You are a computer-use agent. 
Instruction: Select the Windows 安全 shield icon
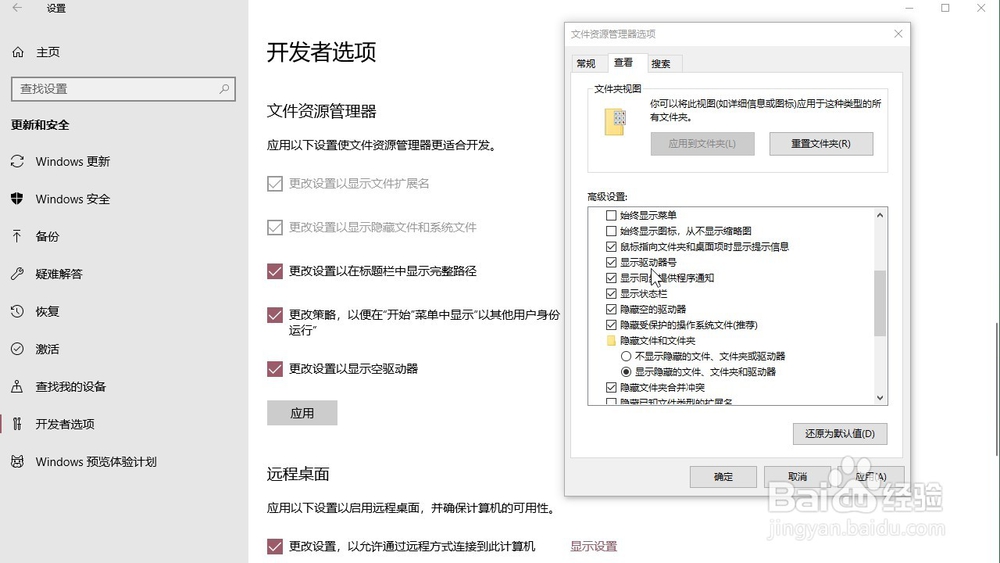point(17,199)
